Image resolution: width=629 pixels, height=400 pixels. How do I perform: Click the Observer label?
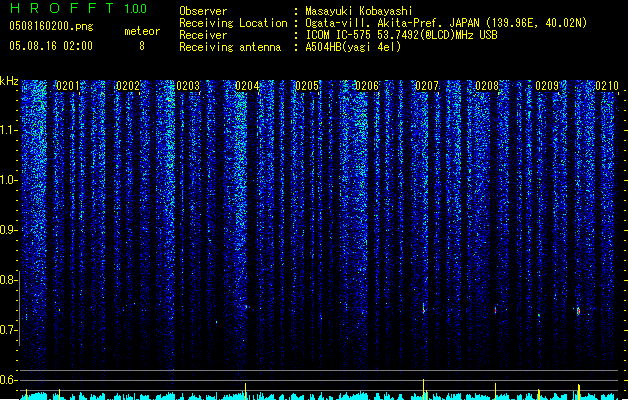[x=203, y=11]
